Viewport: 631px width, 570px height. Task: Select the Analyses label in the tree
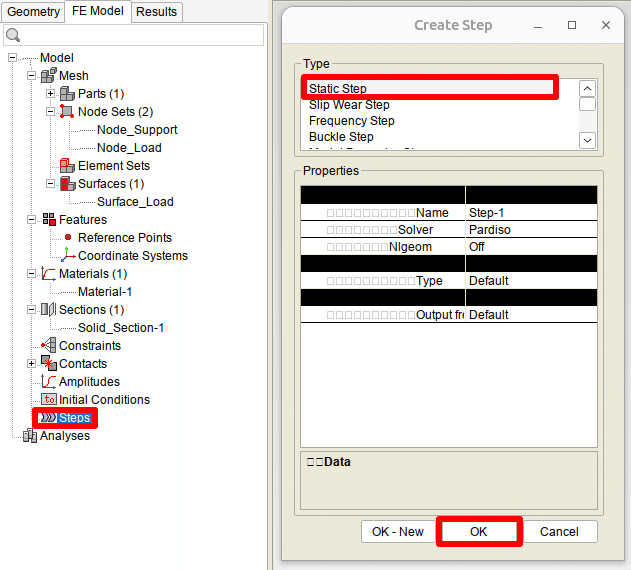[65, 436]
